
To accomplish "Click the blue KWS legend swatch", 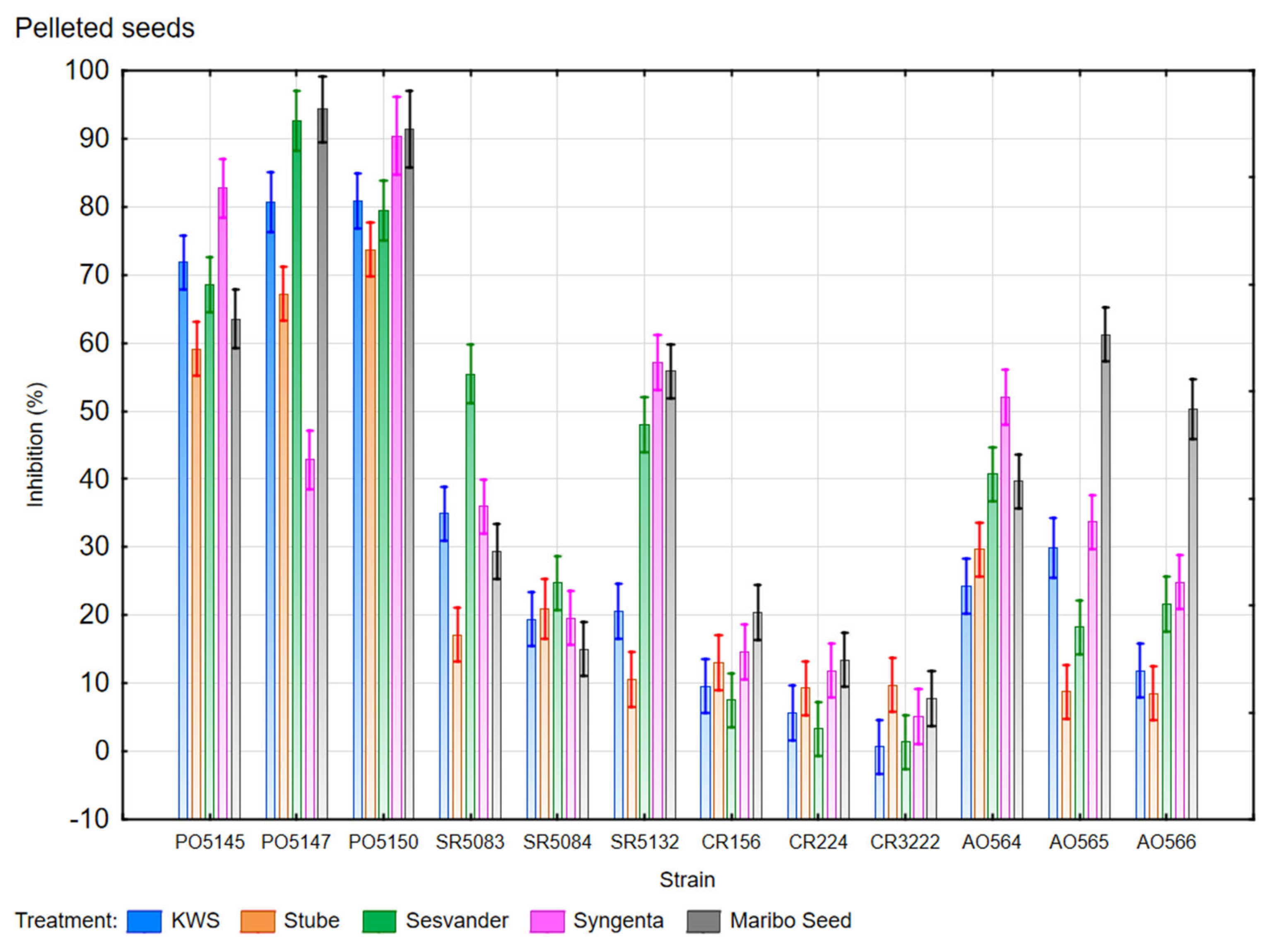I will click(144, 921).
